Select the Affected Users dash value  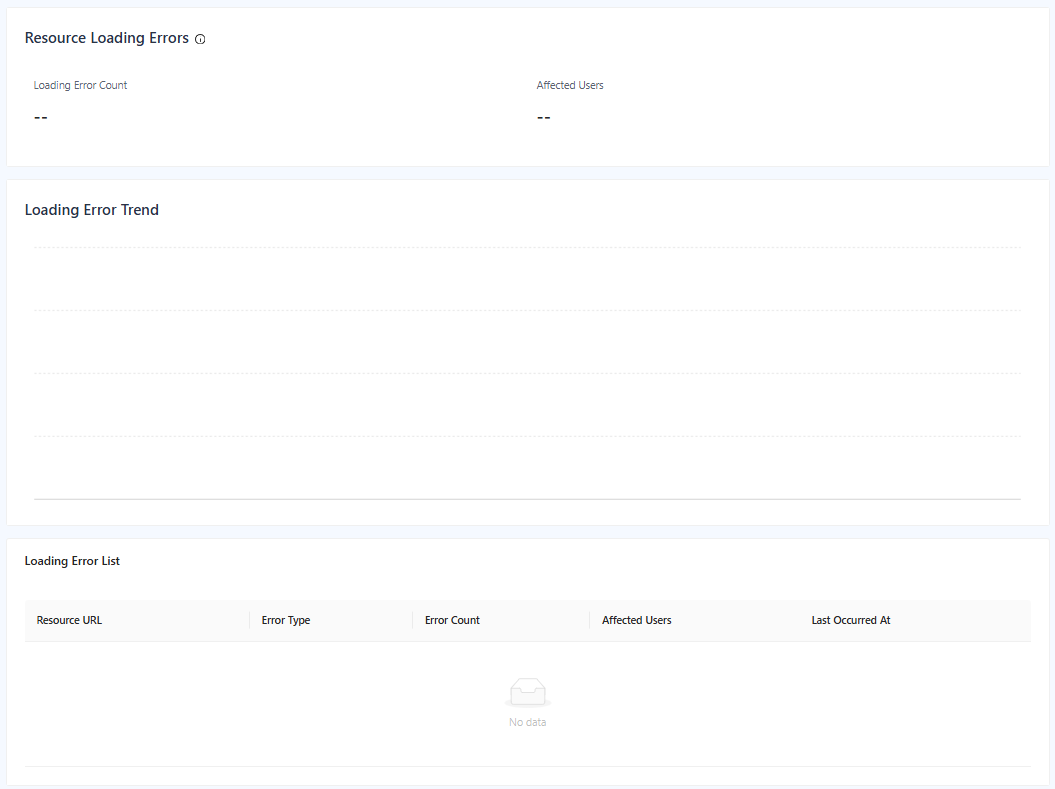(x=544, y=118)
